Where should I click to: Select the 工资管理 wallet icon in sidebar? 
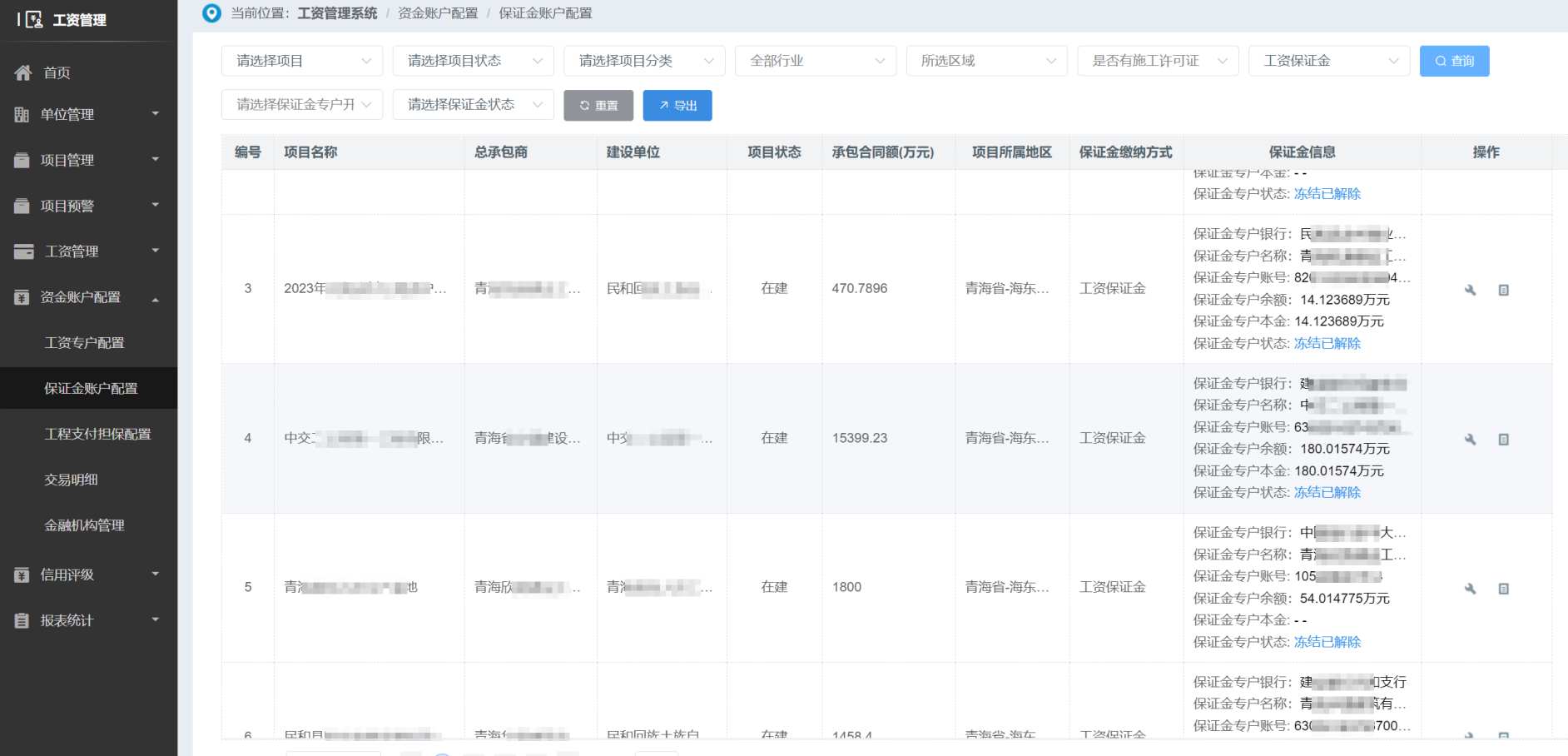pyautogui.click(x=23, y=251)
